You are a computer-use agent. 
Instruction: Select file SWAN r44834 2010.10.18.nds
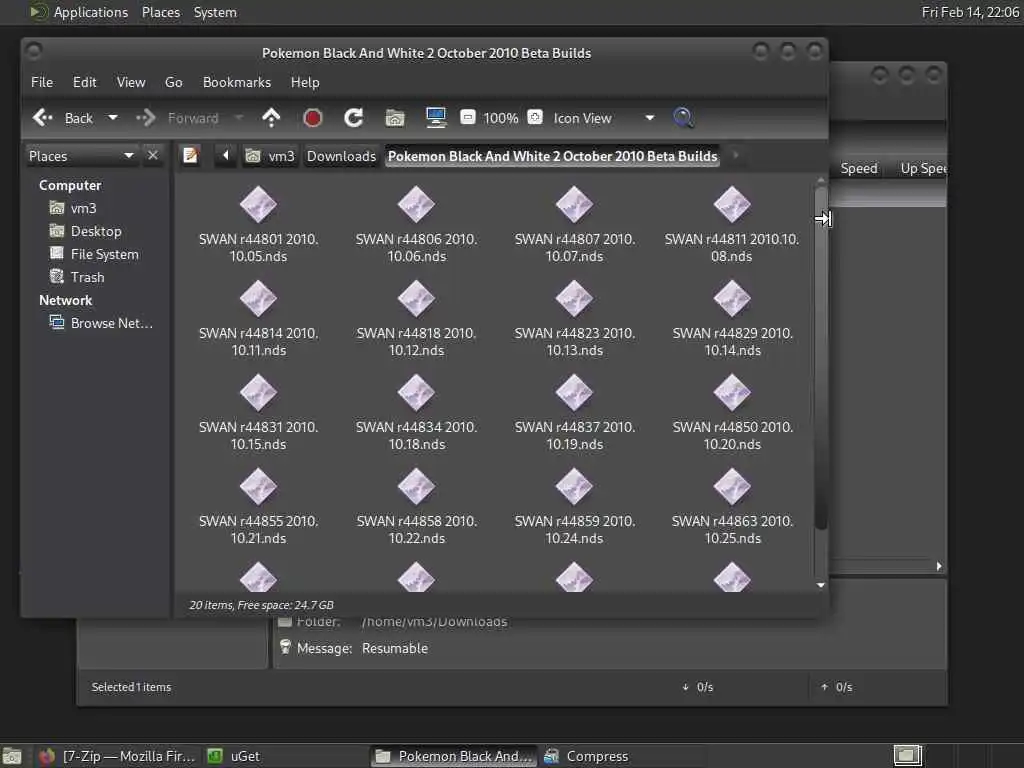click(x=416, y=412)
